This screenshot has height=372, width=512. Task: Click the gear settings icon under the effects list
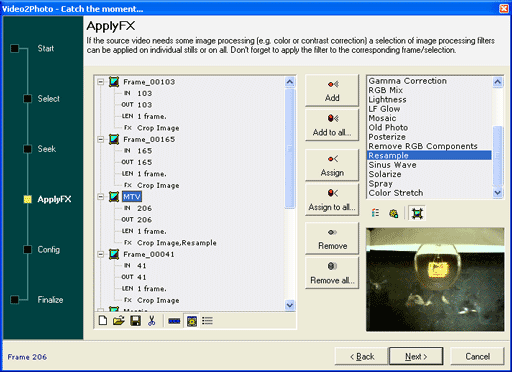tap(394, 213)
